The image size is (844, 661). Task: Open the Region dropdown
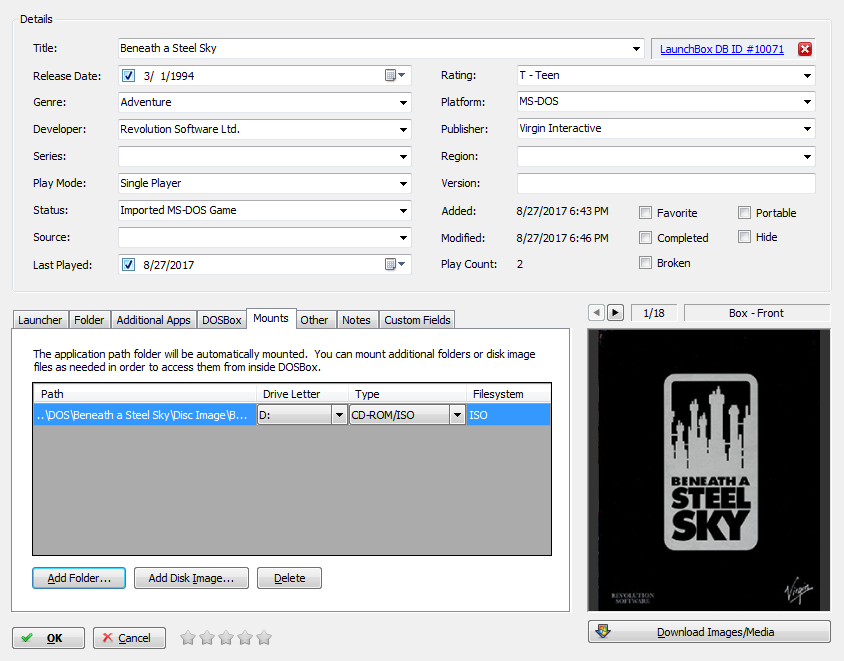coord(807,157)
